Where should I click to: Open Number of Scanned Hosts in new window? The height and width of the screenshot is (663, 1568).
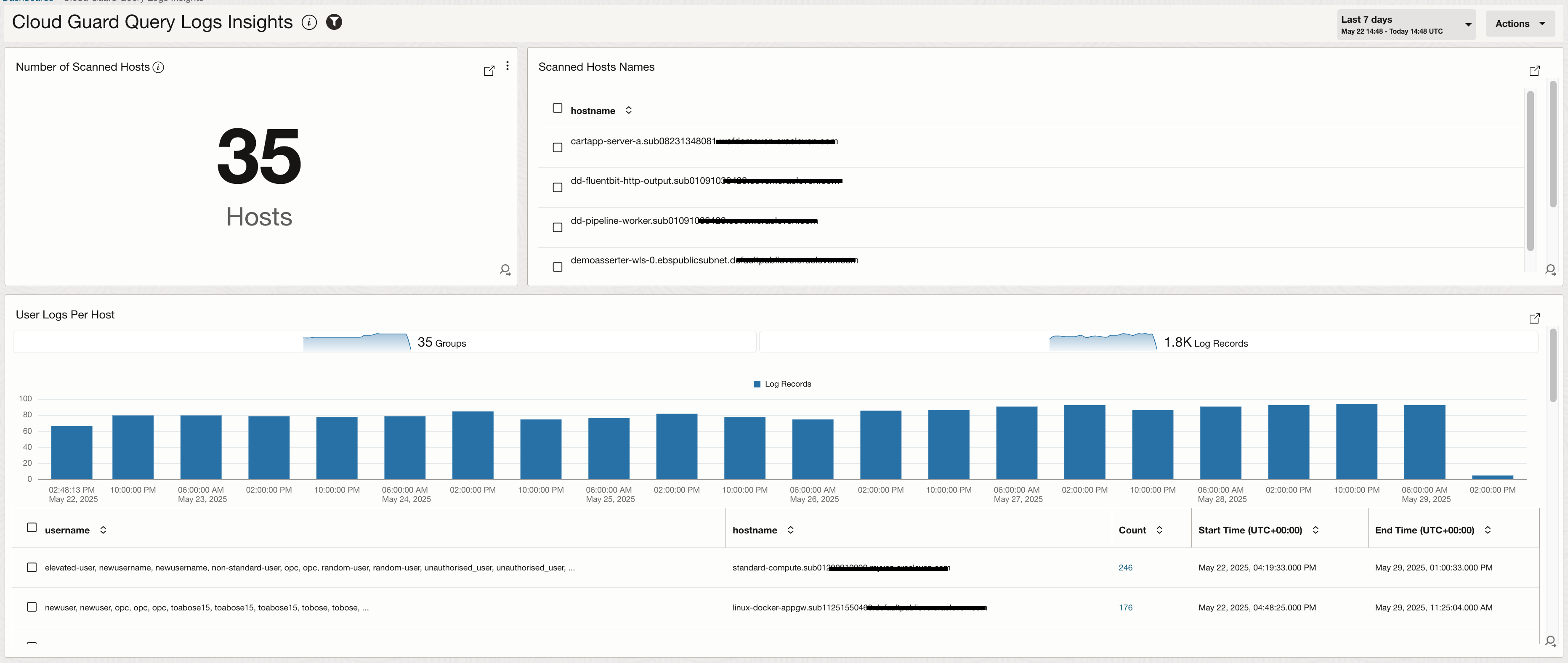pyautogui.click(x=489, y=71)
